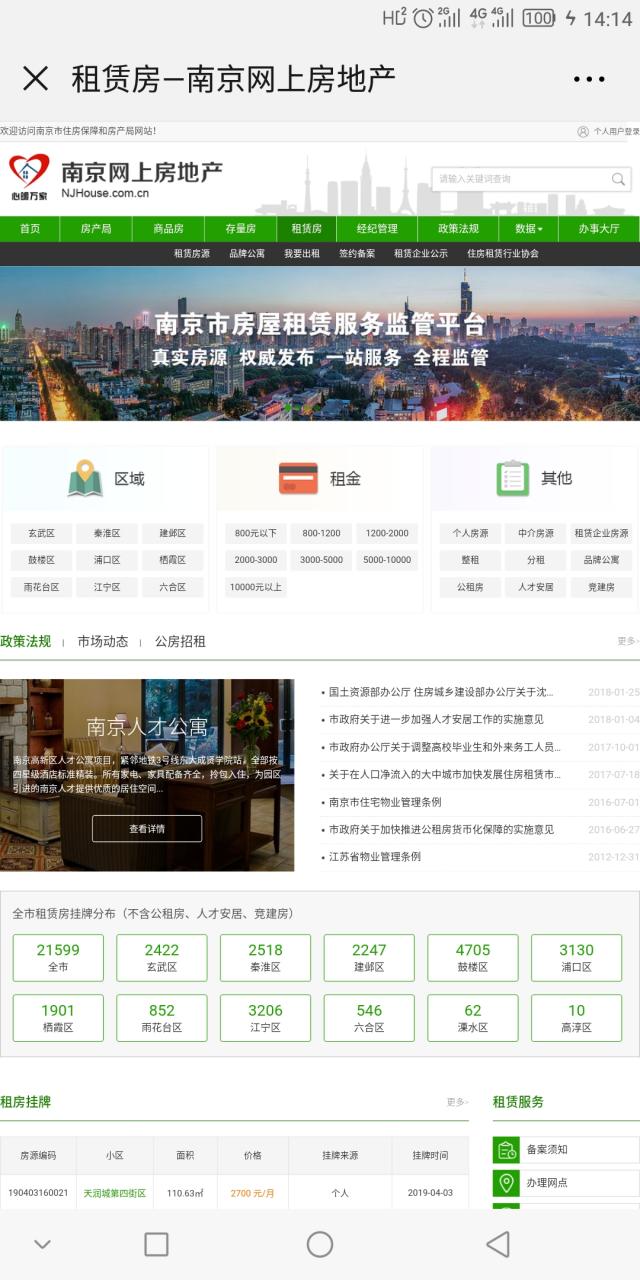This screenshot has width=640, height=1280.
Task: Open 租赁房源 submenu link
Action: (192, 254)
